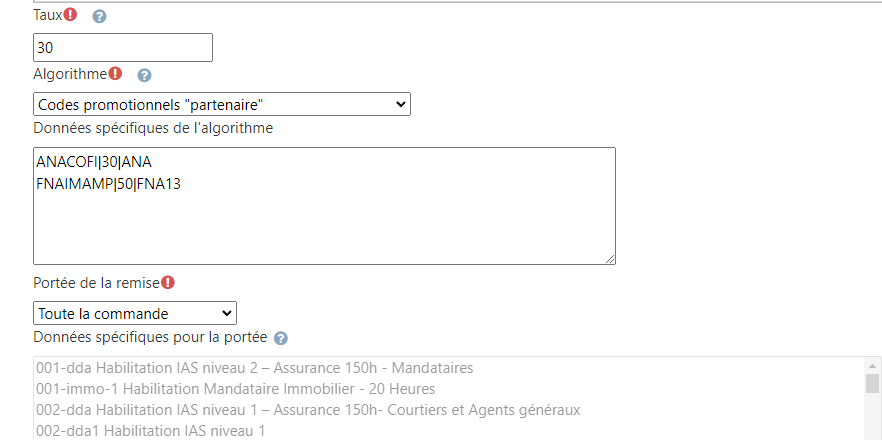
Task: Select '001-dda Habilitation IAS niveau 2' list item
Action: [x=254, y=368]
